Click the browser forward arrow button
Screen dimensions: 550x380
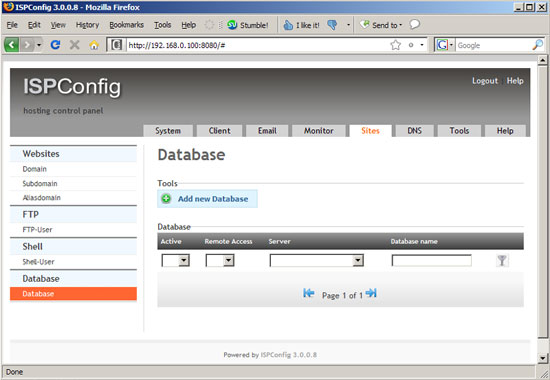coord(27,45)
